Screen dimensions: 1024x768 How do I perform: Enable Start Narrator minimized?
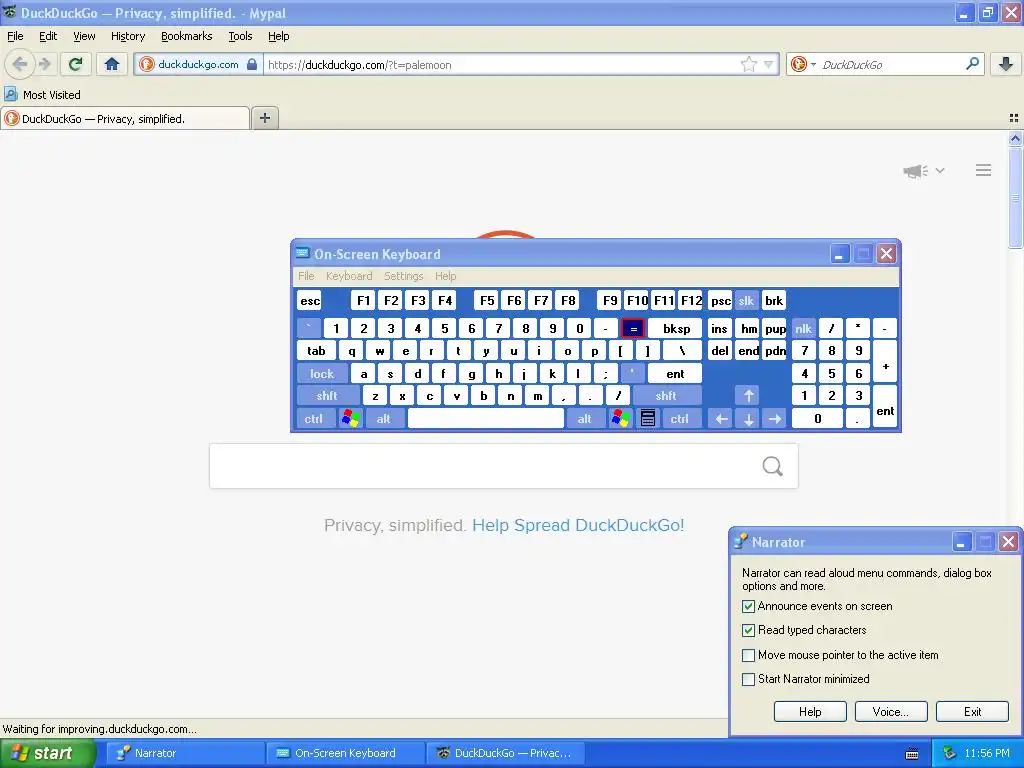[x=748, y=679]
